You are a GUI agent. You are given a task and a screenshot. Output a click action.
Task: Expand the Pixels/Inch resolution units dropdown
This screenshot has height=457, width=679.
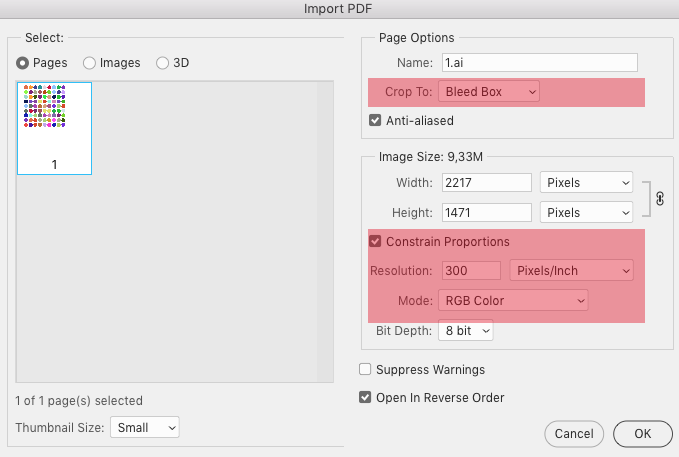pyautogui.click(x=571, y=270)
